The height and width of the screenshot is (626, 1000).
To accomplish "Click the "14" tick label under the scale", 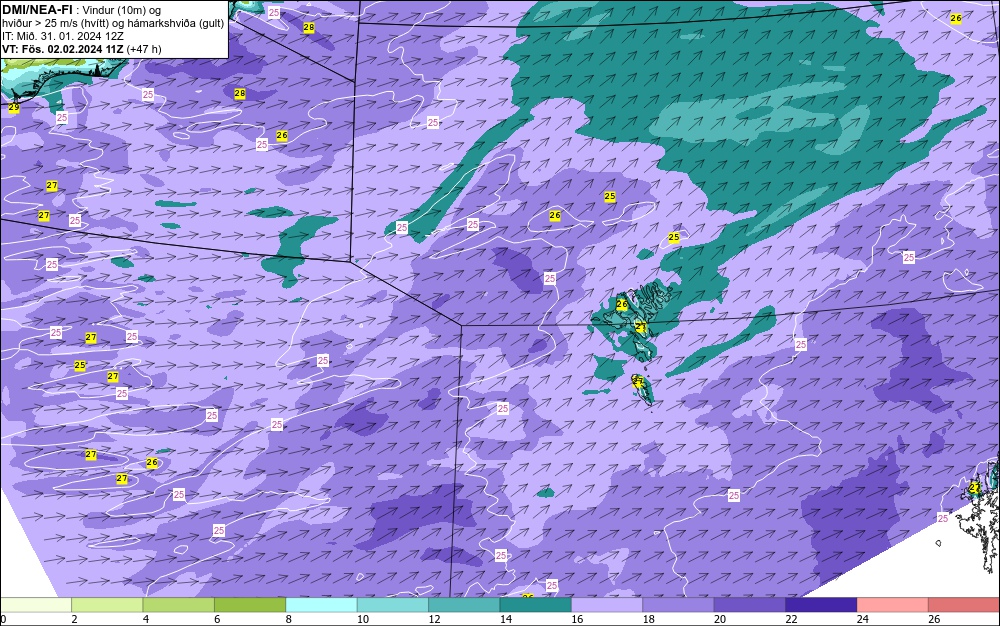I will [506, 619].
